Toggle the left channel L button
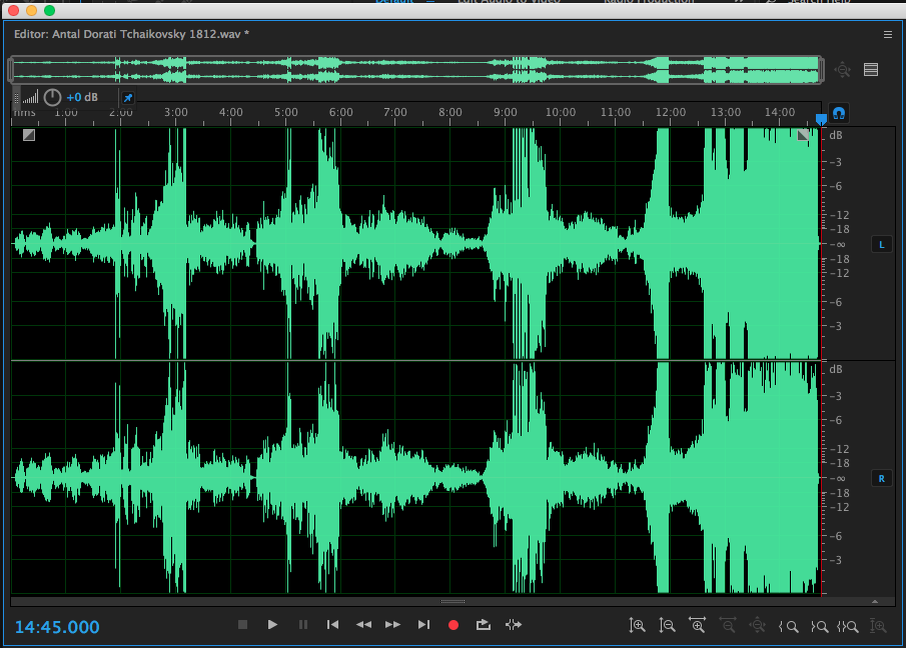 (882, 245)
